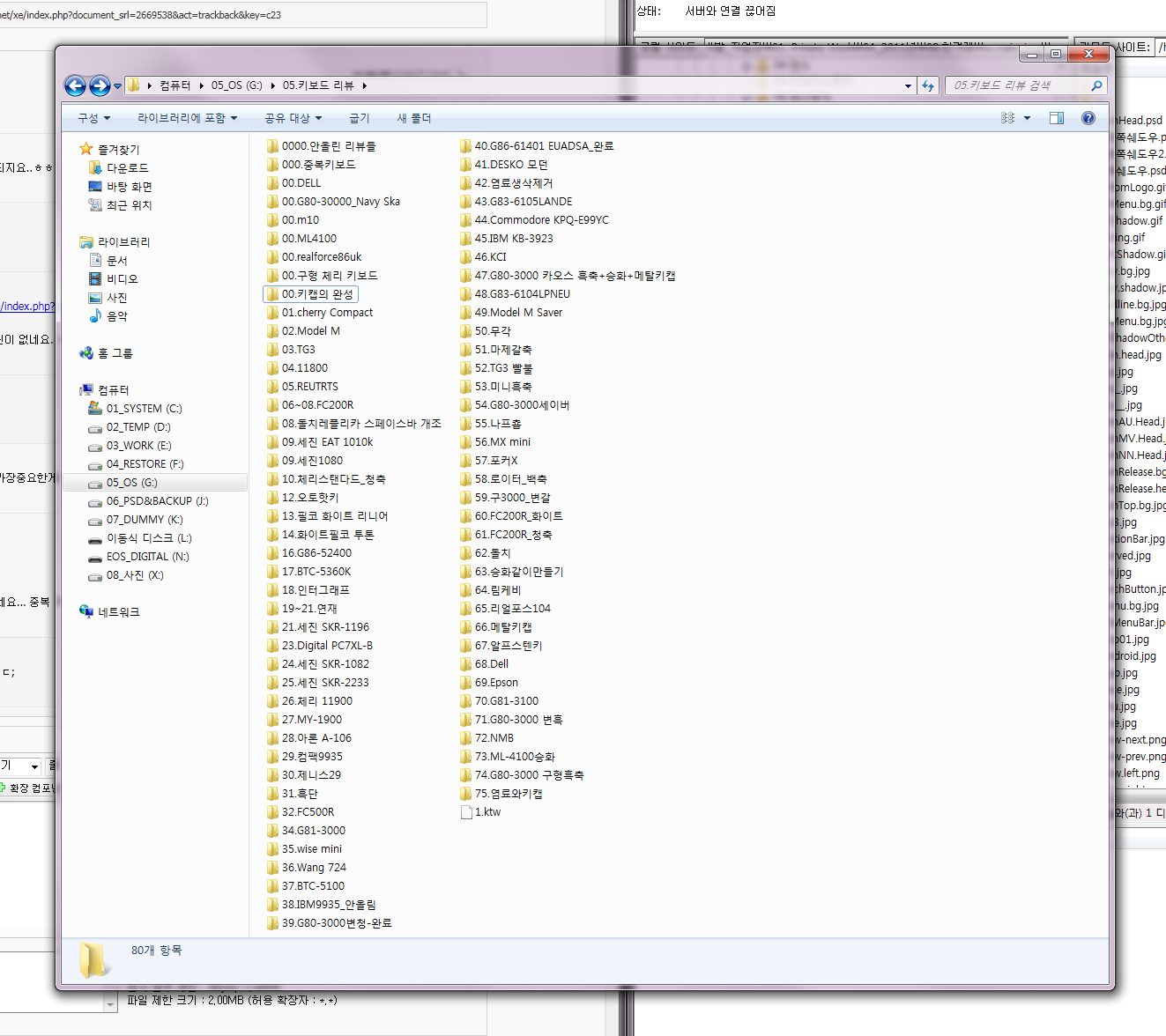Select the 36.Wang 724 folder
Image resolution: width=1166 pixels, height=1036 pixels.
coord(307,868)
